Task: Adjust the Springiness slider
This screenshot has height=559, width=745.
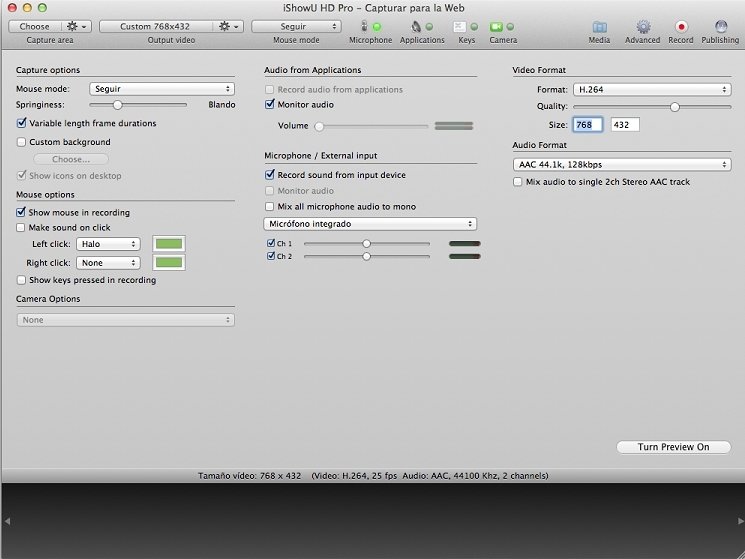Action: [118, 104]
